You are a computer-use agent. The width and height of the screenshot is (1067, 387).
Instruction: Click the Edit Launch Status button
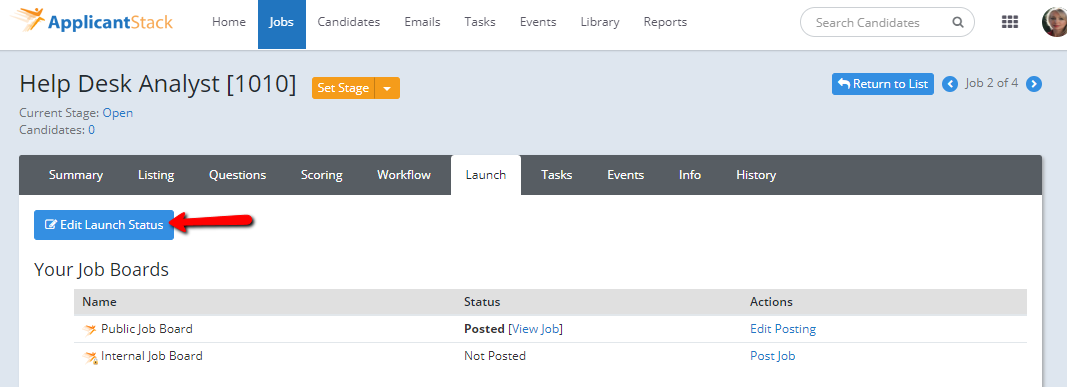pyautogui.click(x=104, y=225)
